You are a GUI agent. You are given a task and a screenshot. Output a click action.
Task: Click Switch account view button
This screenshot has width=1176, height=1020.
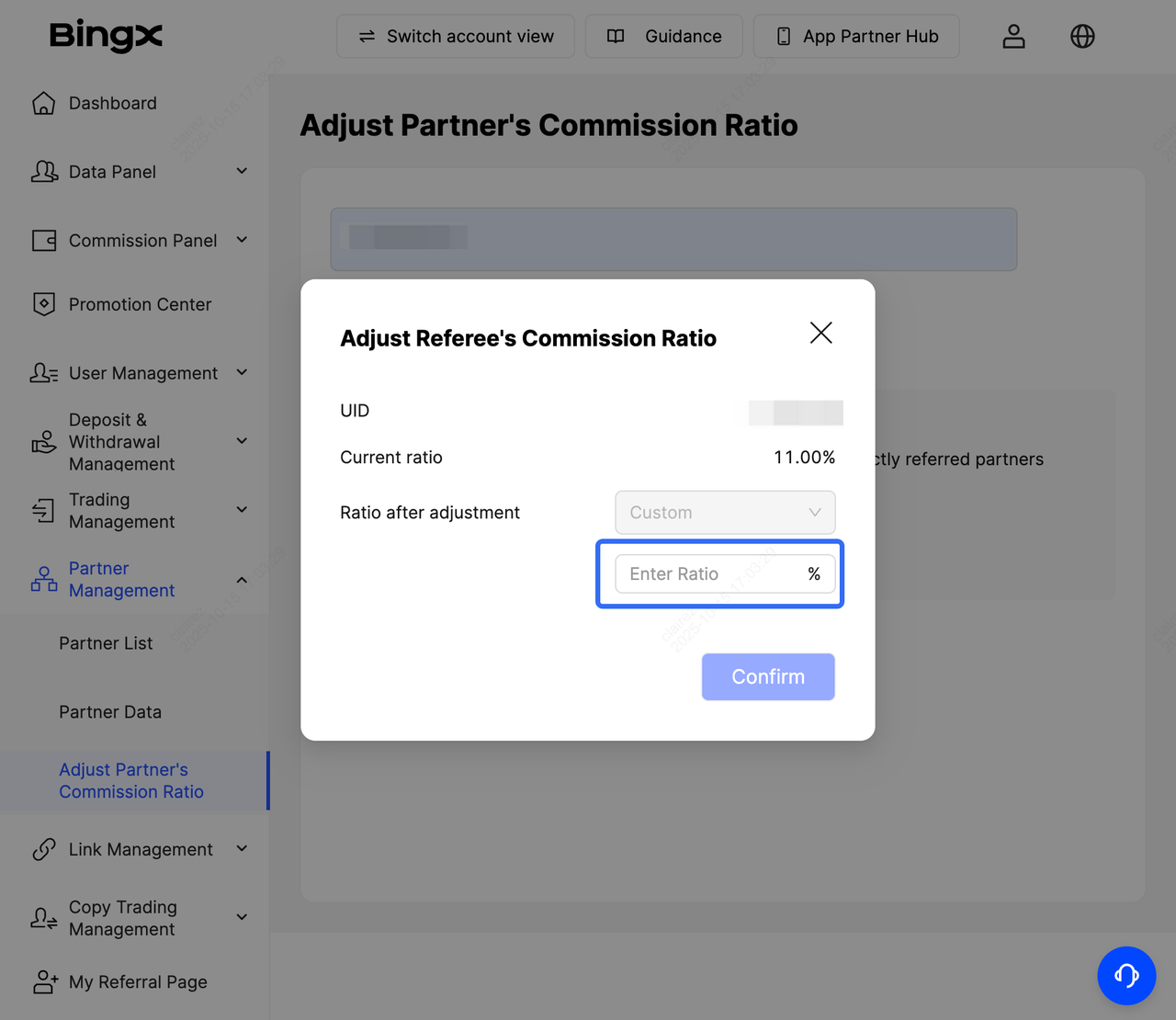tap(456, 37)
